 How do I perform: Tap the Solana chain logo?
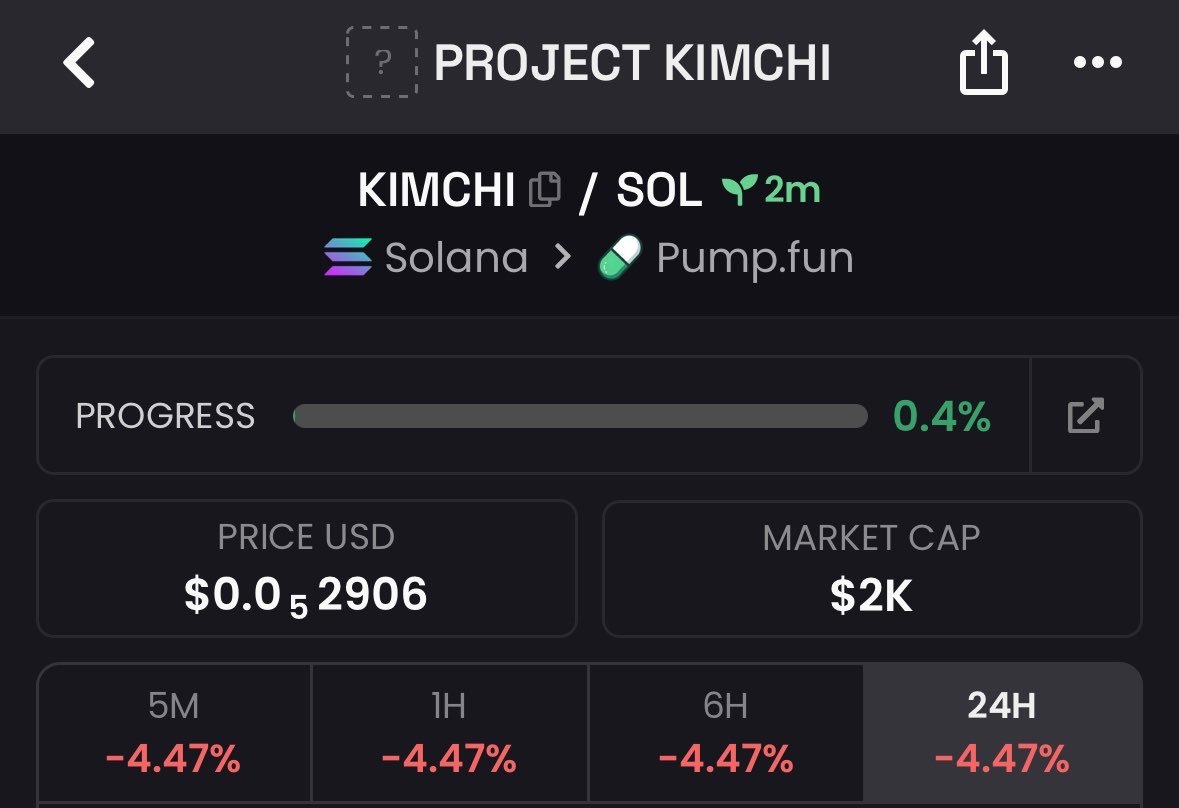coord(348,257)
